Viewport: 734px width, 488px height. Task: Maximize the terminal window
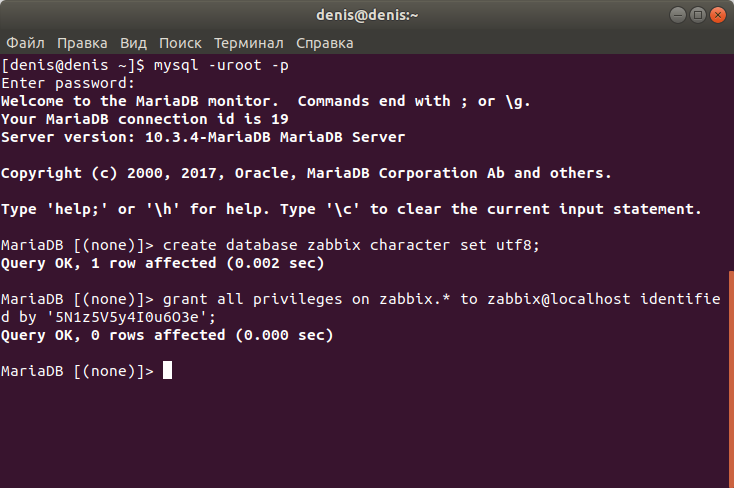coord(697,15)
